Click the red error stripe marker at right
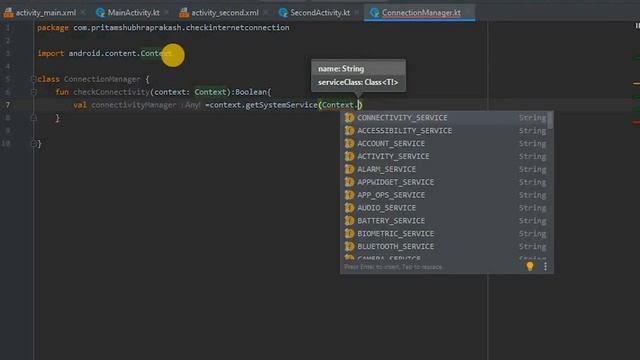Viewport: 640px width, 360px height. 636,122
